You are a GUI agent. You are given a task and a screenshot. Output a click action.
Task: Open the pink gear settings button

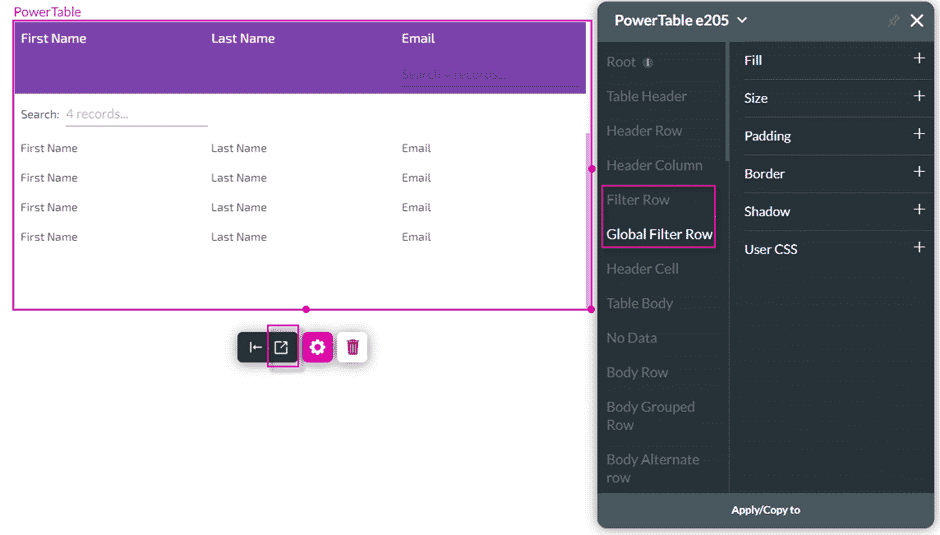[x=317, y=347]
